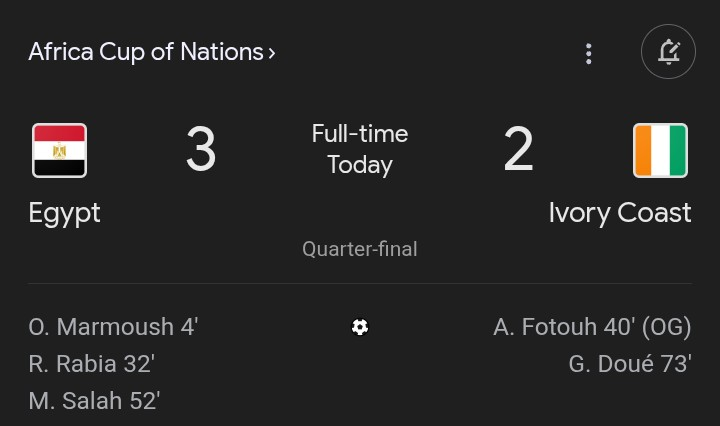Screen dimensions: 720x426
Task: Select the Egypt team name
Action: click(64, 213)
